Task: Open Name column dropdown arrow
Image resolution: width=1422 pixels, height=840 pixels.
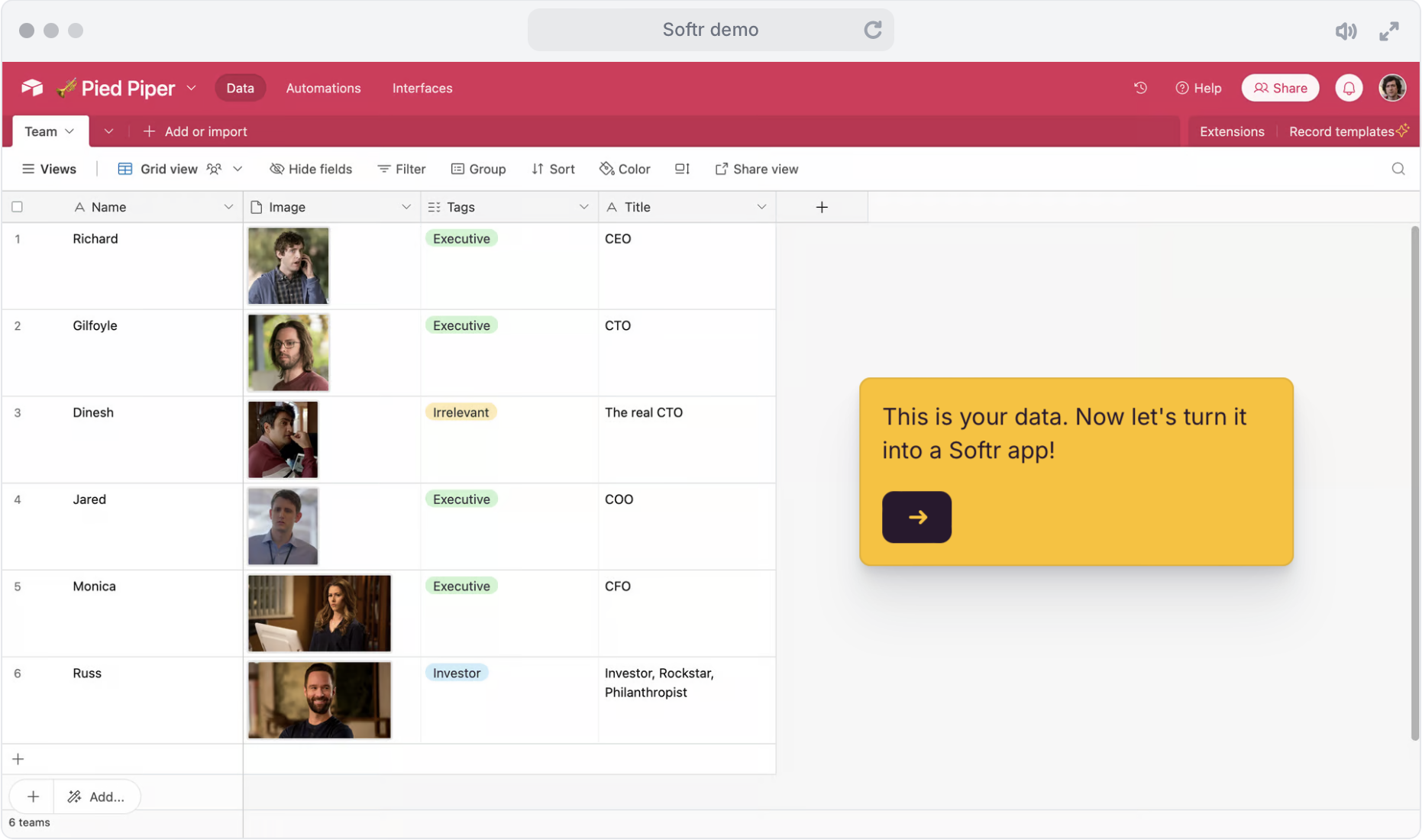Action: (x=228, y=207)
